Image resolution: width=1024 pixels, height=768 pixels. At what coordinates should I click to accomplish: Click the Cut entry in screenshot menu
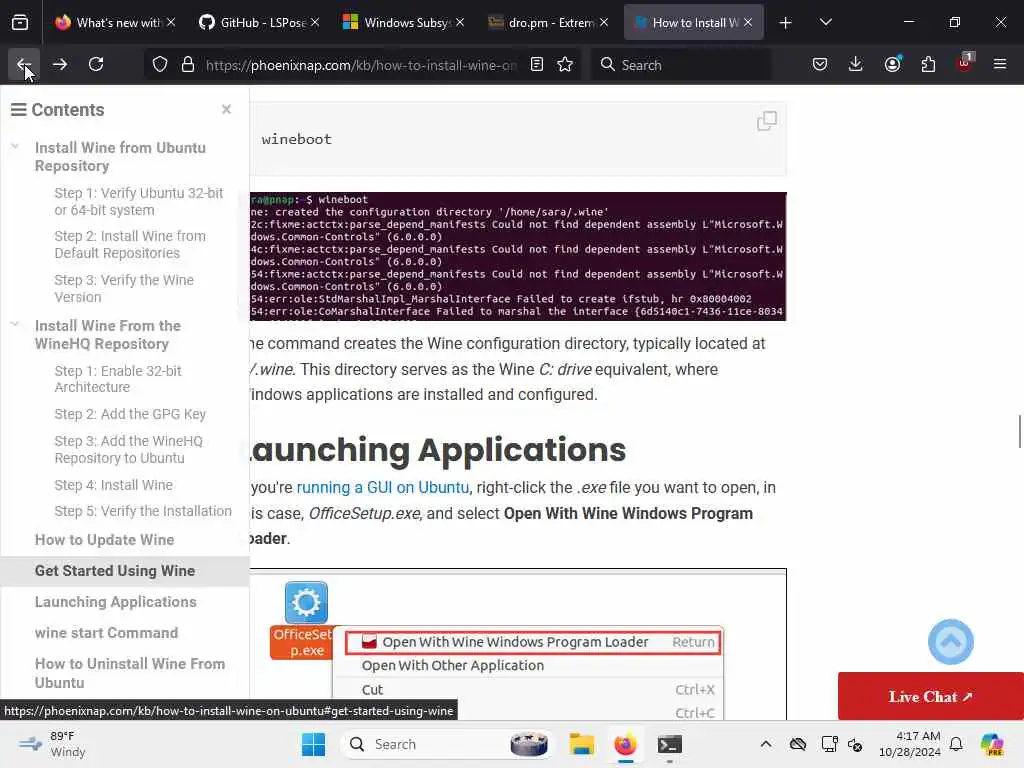tap(372, 690)
